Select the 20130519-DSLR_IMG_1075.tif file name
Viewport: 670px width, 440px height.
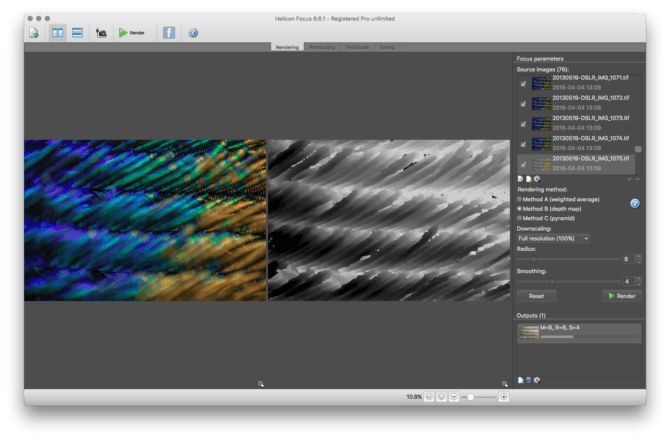coord(591,158)
